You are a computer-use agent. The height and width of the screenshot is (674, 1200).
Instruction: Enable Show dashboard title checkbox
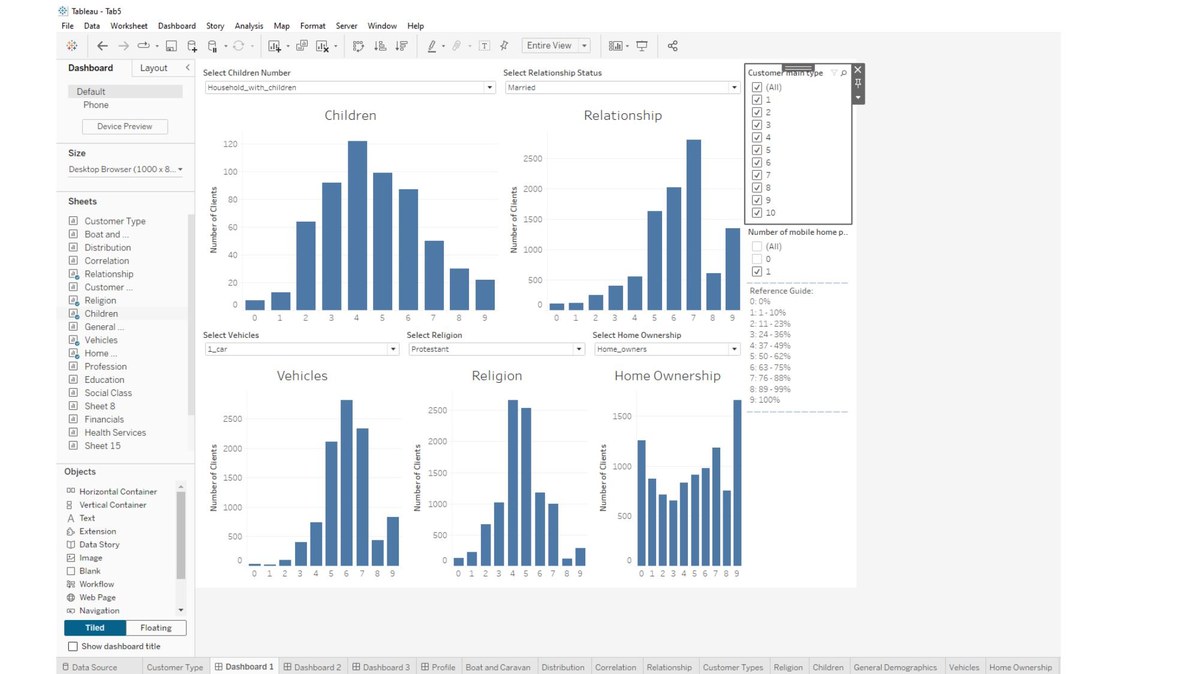click(73, 646)
